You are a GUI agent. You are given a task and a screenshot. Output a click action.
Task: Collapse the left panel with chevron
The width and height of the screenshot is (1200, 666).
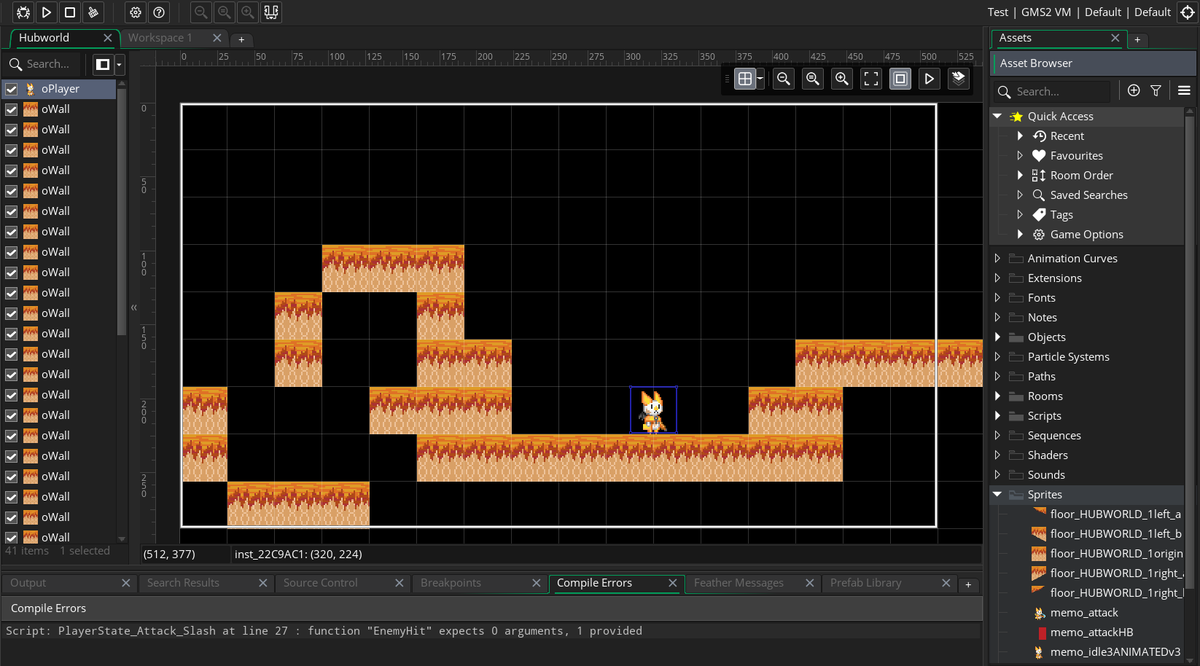click(x=134, y=307)
